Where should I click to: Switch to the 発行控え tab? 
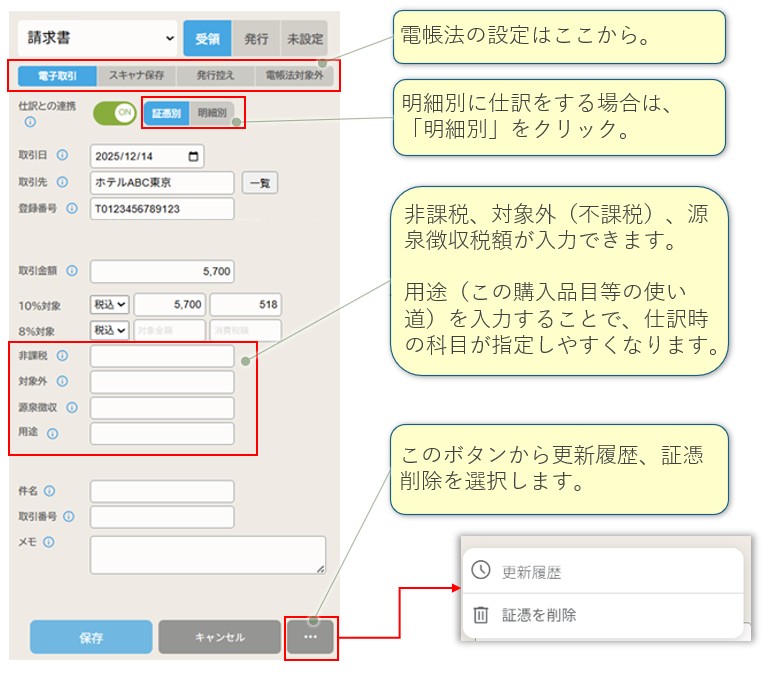coord(215,76)
